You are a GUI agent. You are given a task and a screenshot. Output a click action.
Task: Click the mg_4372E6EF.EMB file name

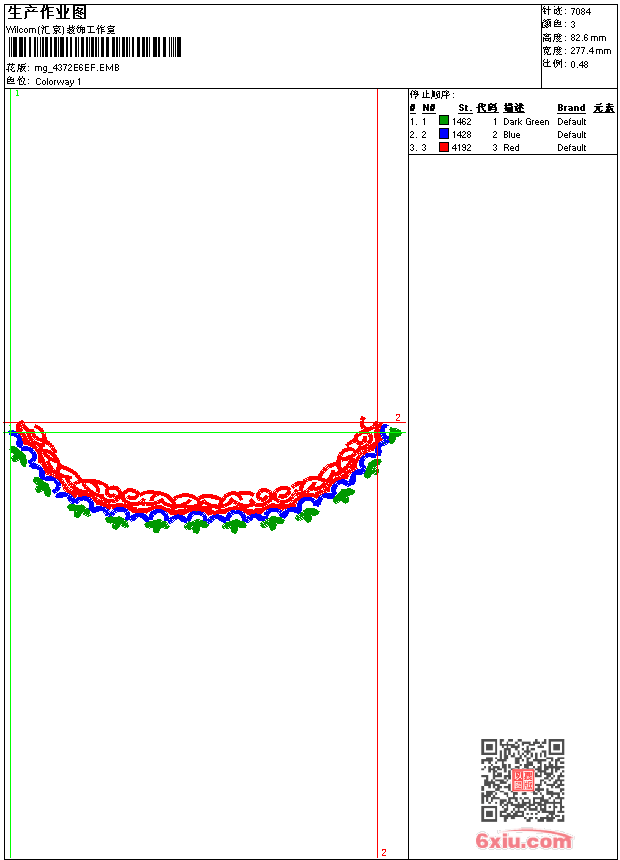(x=77, y=68)
